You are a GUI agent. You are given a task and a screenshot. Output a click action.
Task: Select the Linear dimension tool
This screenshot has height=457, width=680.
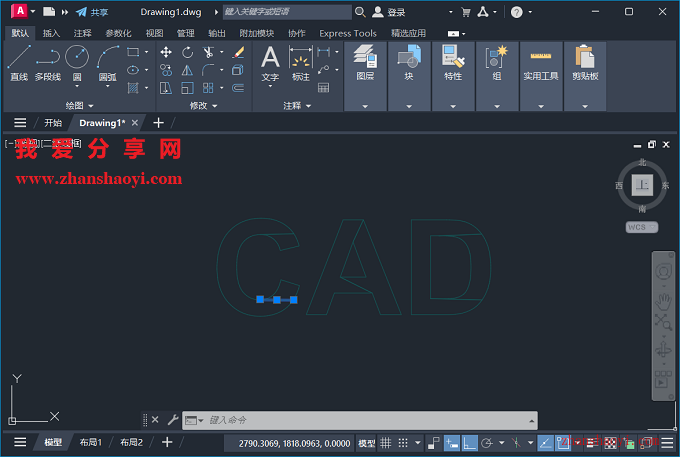(324, 52)
